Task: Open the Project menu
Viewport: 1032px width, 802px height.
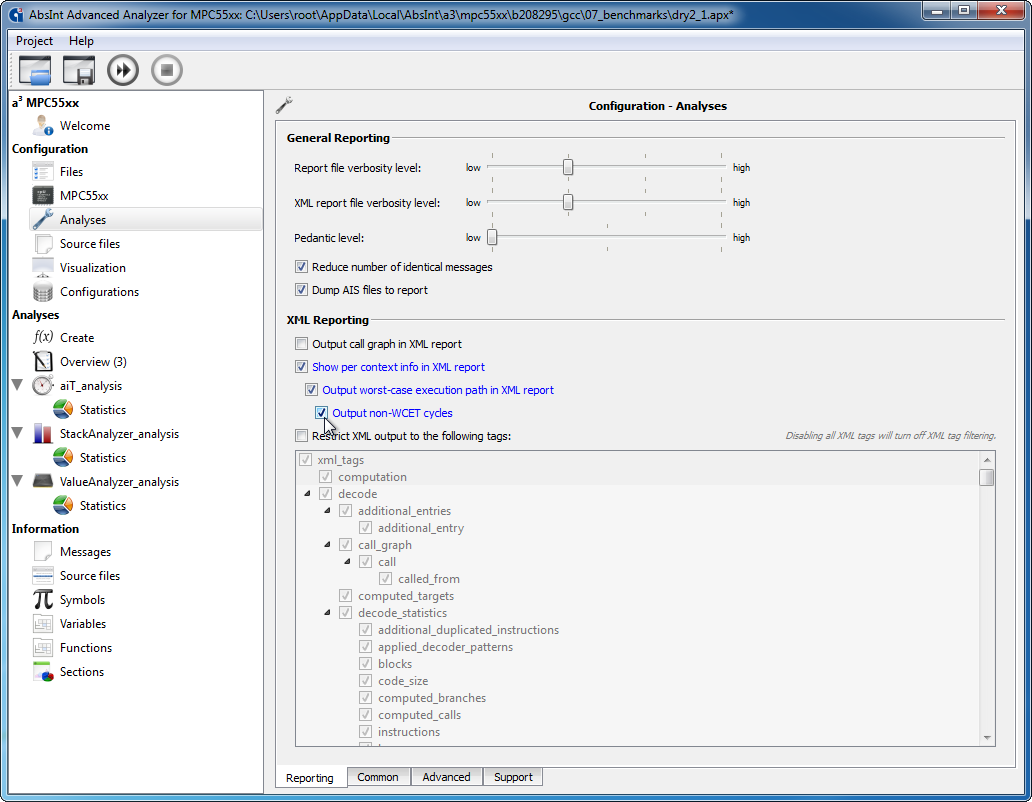Action: click(34, 41)
